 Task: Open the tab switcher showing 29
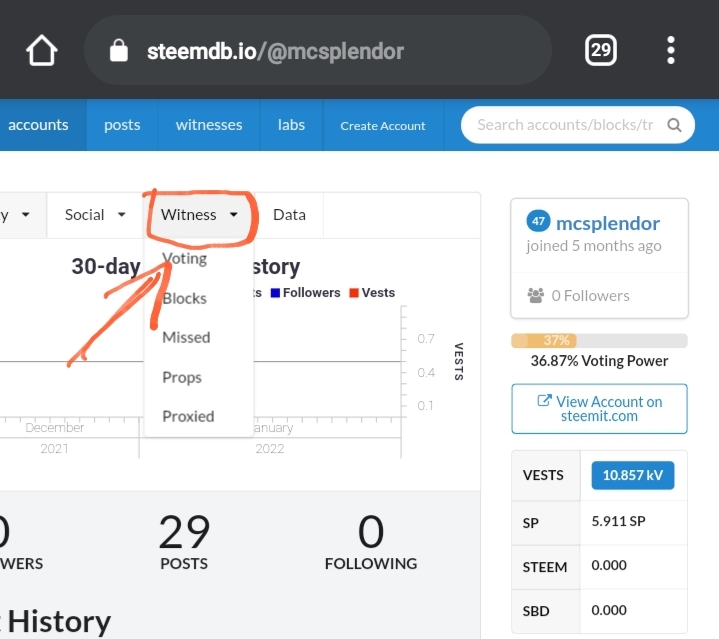601,50
